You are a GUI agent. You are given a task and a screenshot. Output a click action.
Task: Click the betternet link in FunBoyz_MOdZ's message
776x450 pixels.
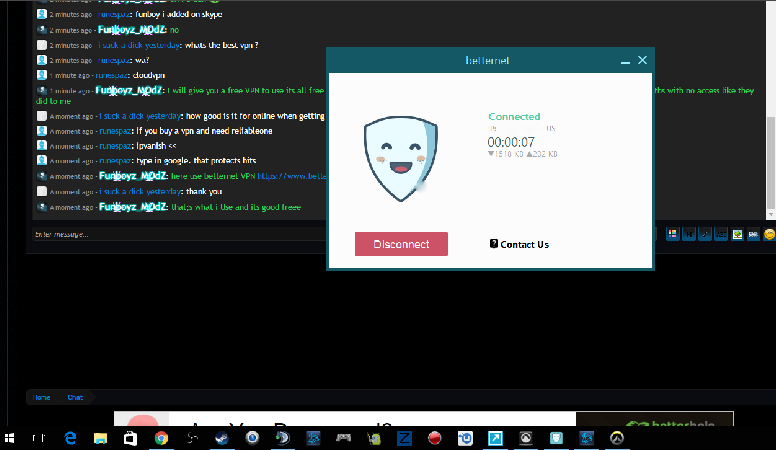[292, 176]
